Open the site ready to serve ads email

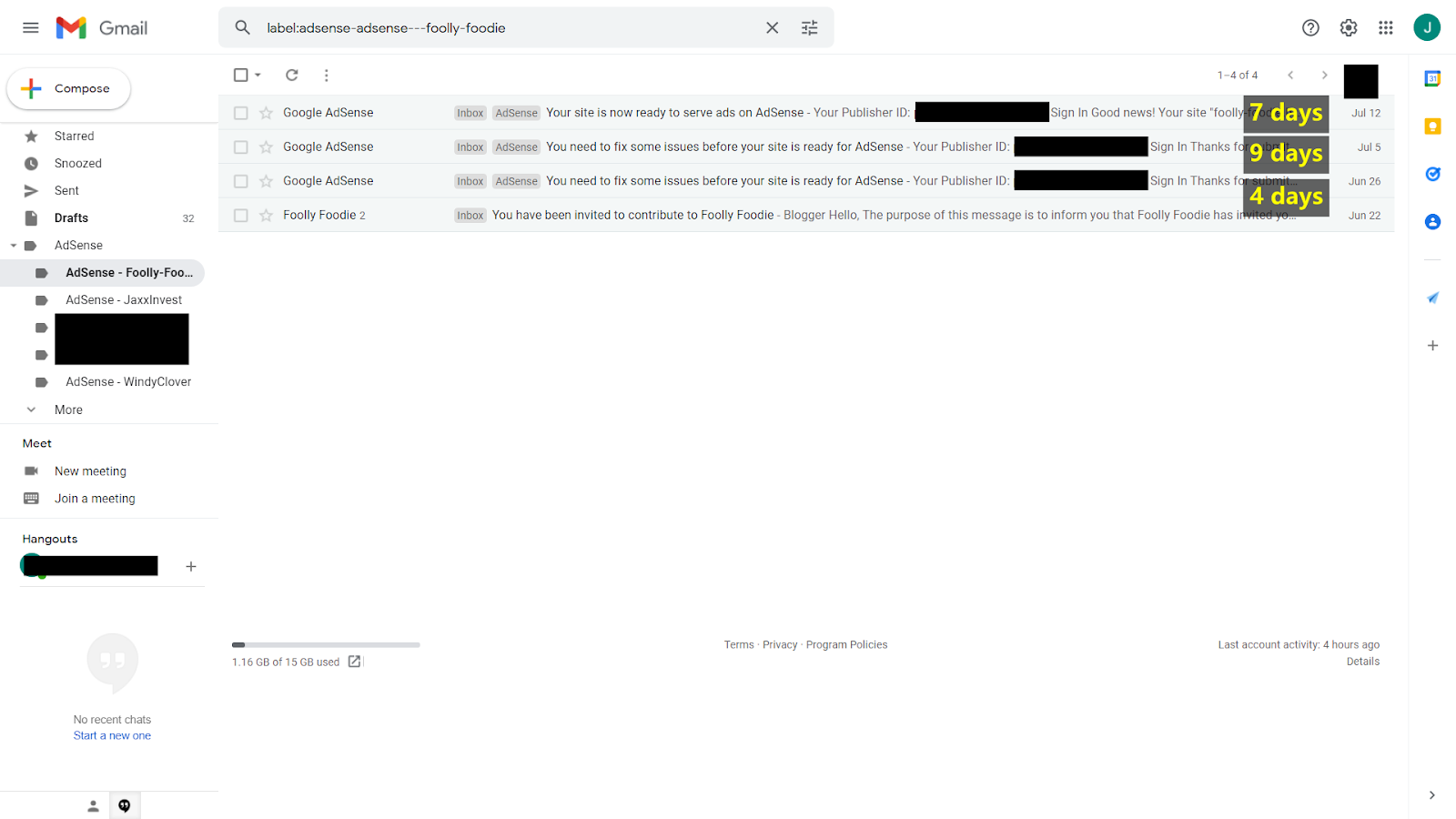tap(806, 113)
